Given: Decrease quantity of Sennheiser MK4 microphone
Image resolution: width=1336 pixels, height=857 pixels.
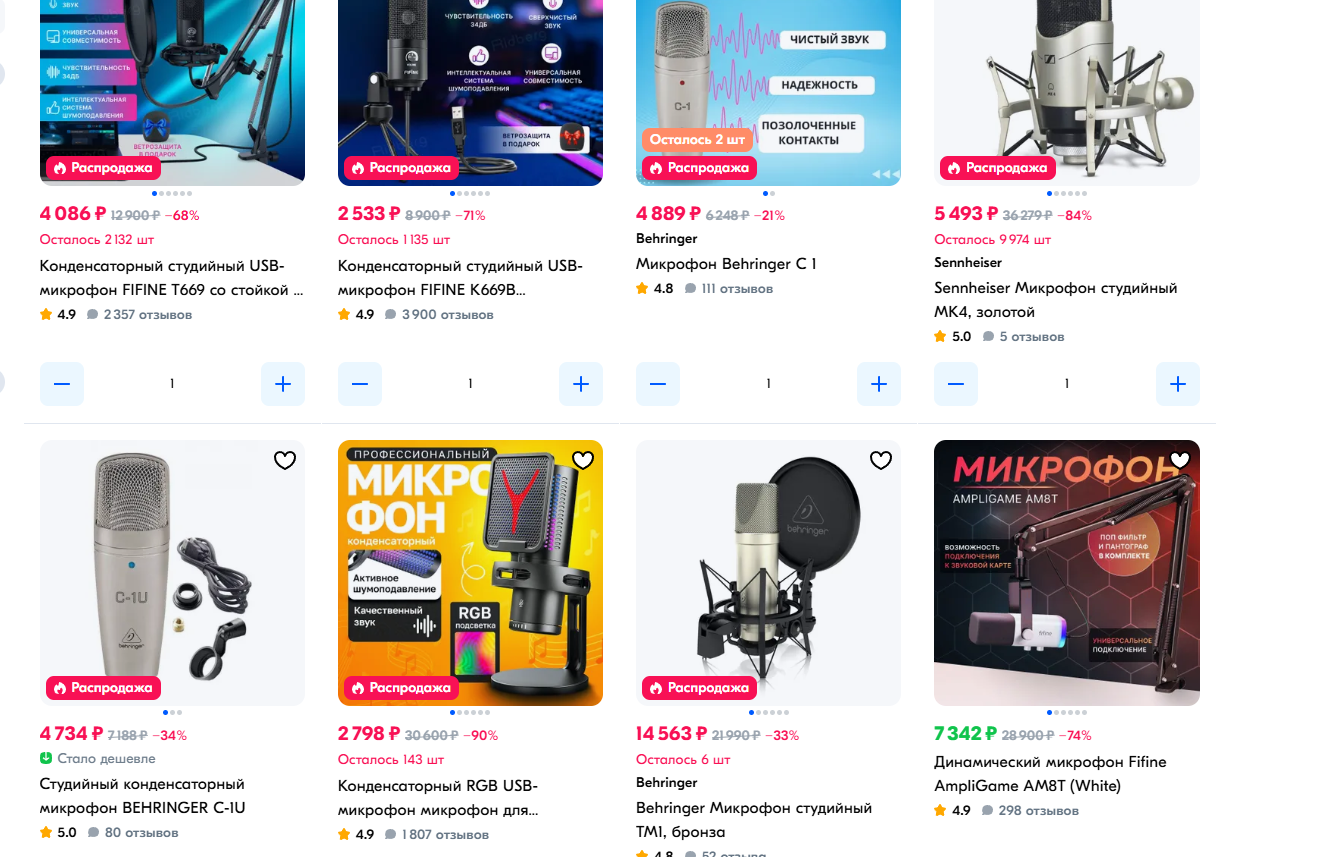Looking at the screenshot, I should (956, 384).
